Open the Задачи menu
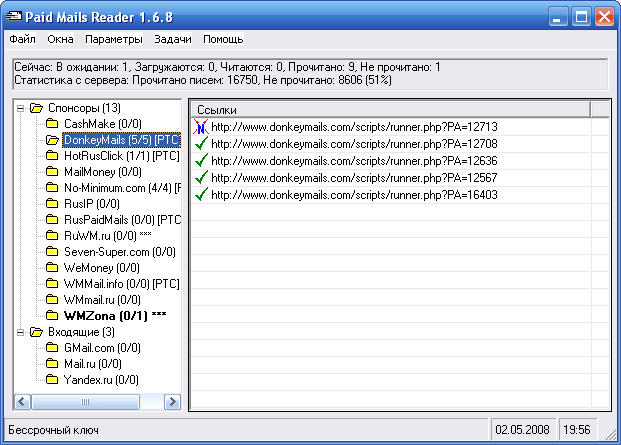This screenshot has height=445, width=621. [173, 39]
